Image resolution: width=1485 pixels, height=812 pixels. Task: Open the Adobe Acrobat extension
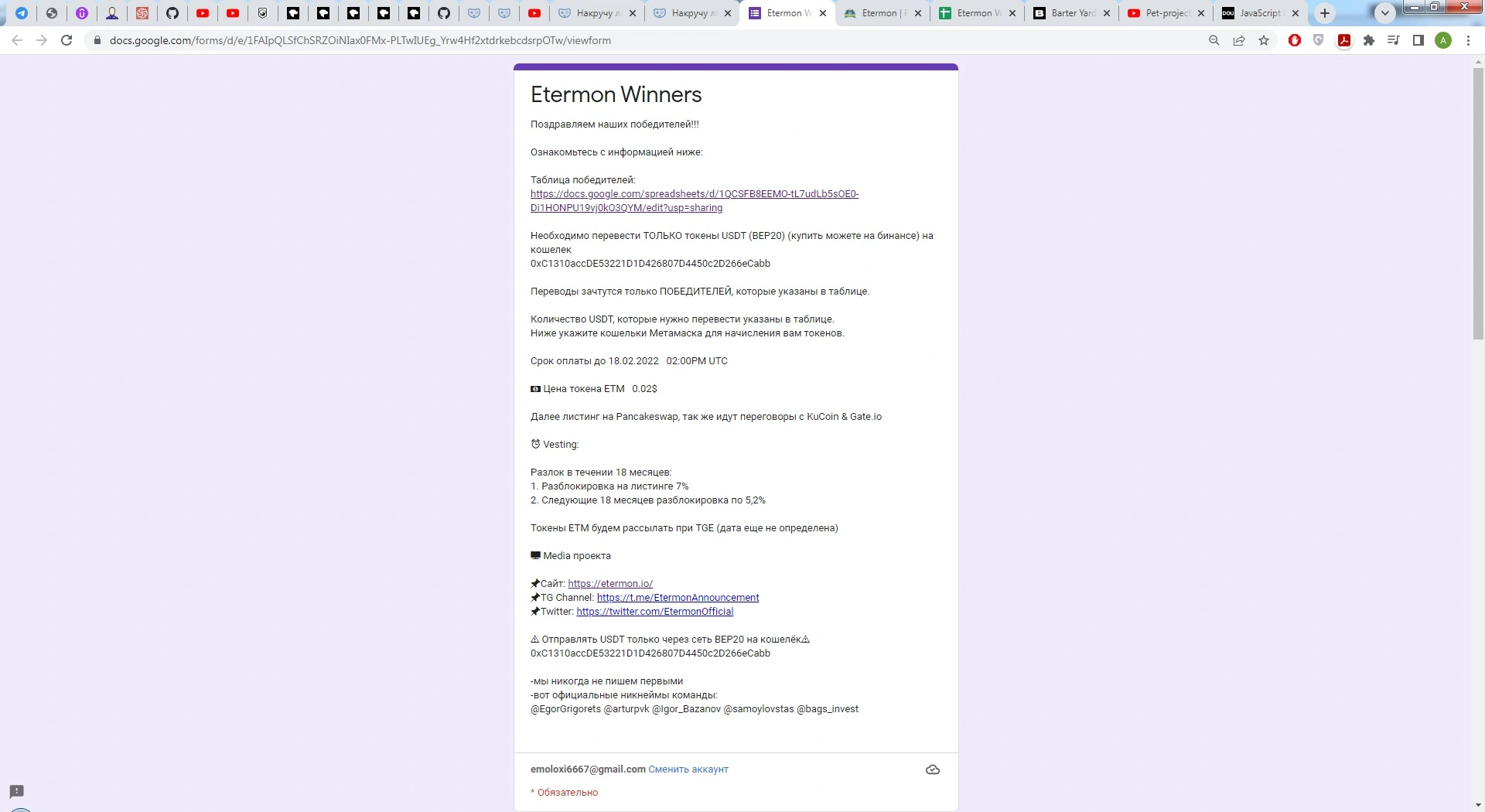(x=1344, y=40)
